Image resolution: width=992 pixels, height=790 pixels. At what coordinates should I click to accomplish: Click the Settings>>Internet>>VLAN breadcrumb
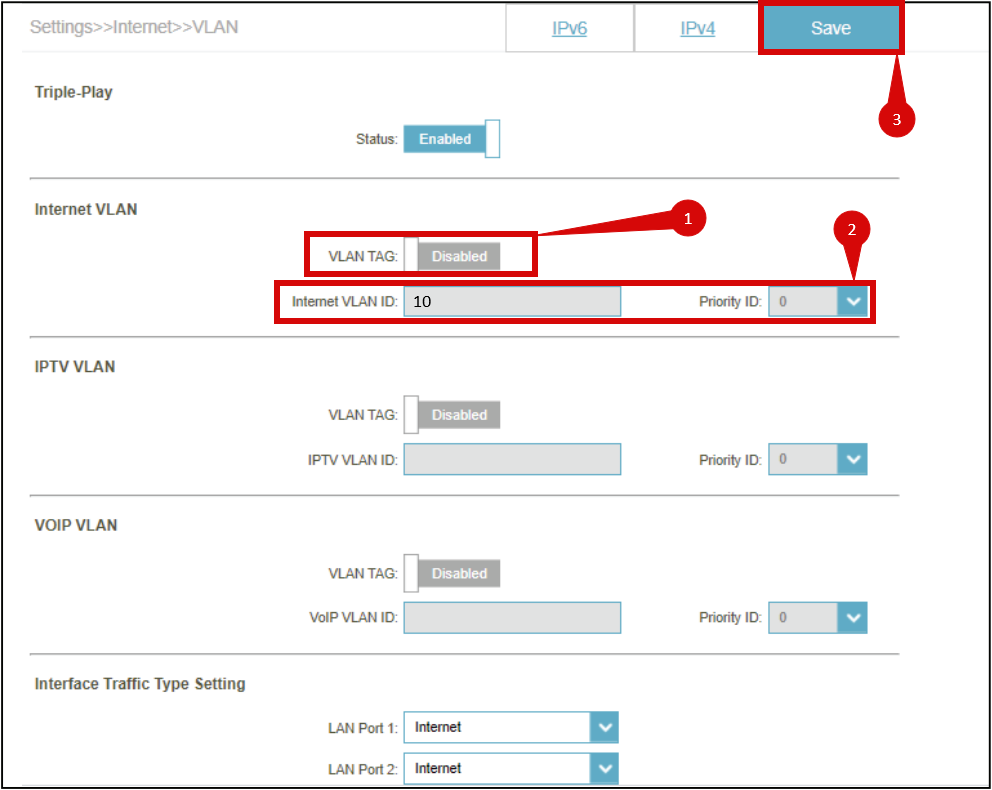[134, 27]
